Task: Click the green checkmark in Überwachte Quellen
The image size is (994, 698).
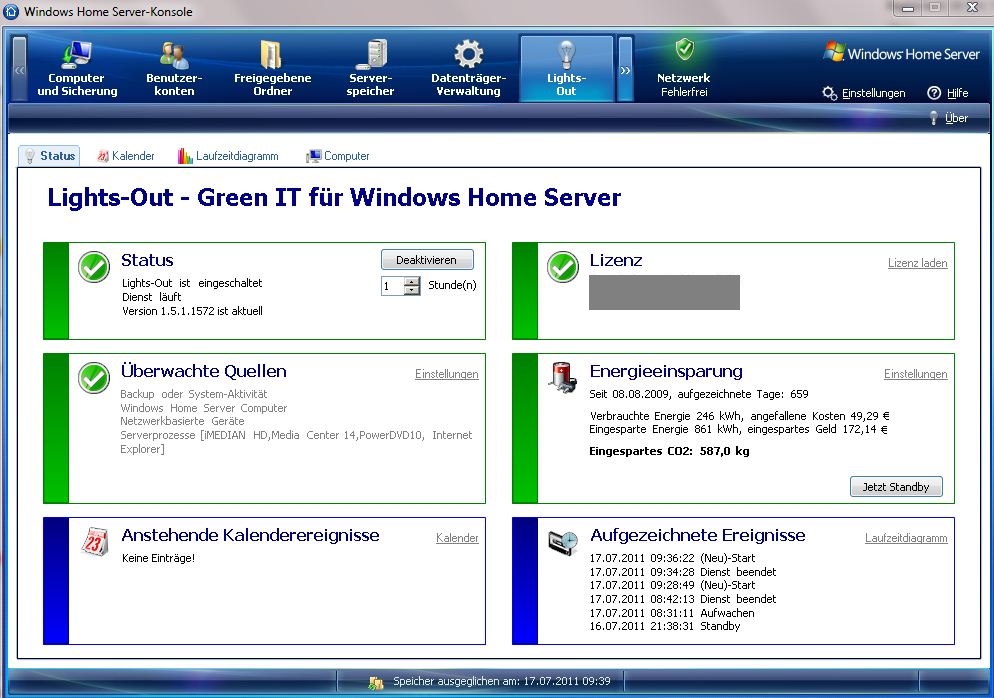Action: (94, 378)
